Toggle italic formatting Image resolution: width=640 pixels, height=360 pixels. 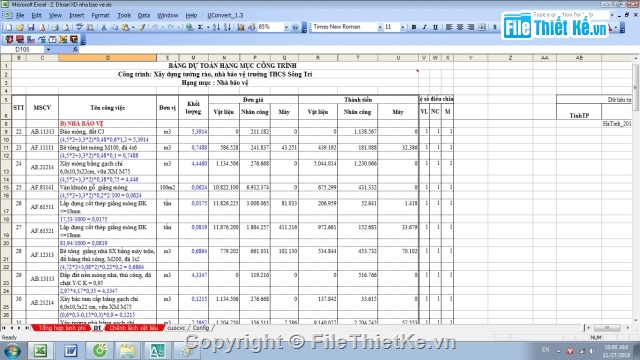(424, 27)
